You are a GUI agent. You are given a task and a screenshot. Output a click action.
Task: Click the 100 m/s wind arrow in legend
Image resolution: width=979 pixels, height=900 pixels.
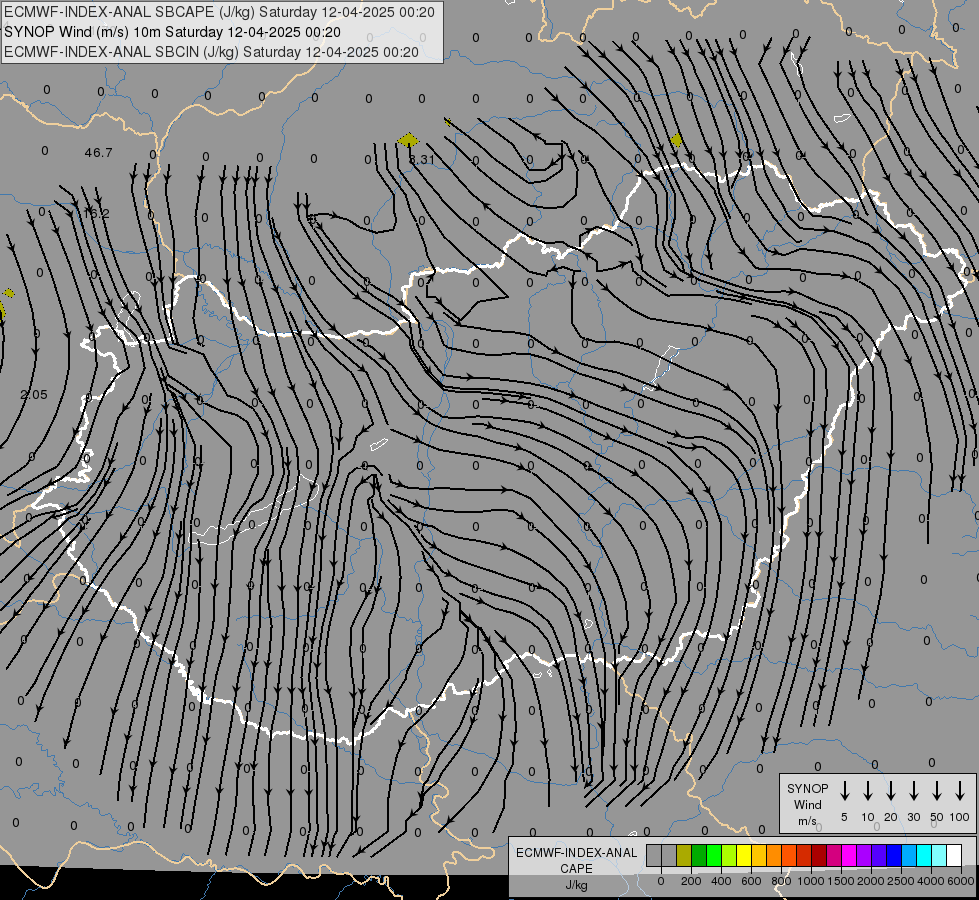coord(960,791)
